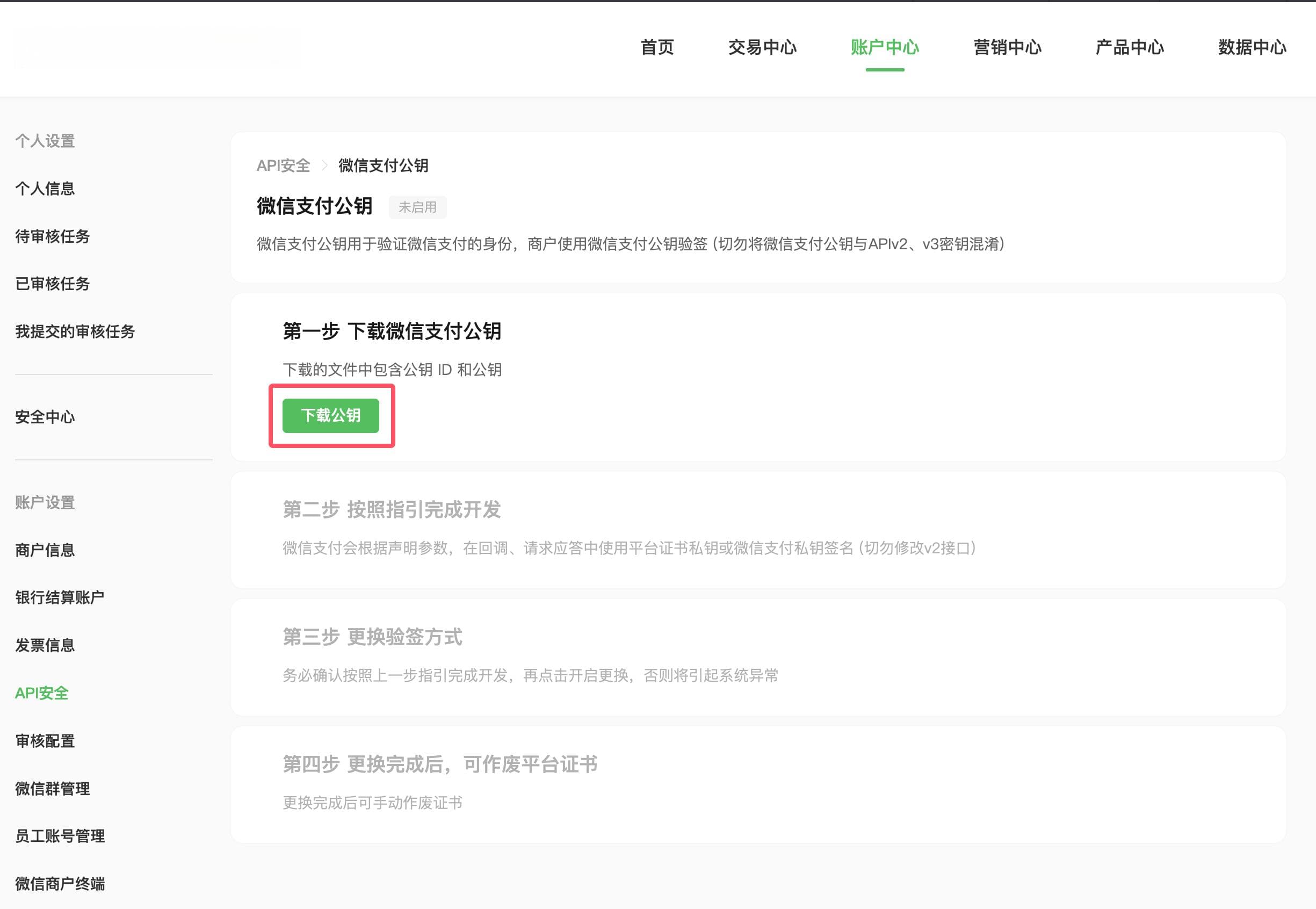Open 个人信息 in sidebar
Image resolution: width=1316 pixels, height=909 pixels.
[45, 189]
